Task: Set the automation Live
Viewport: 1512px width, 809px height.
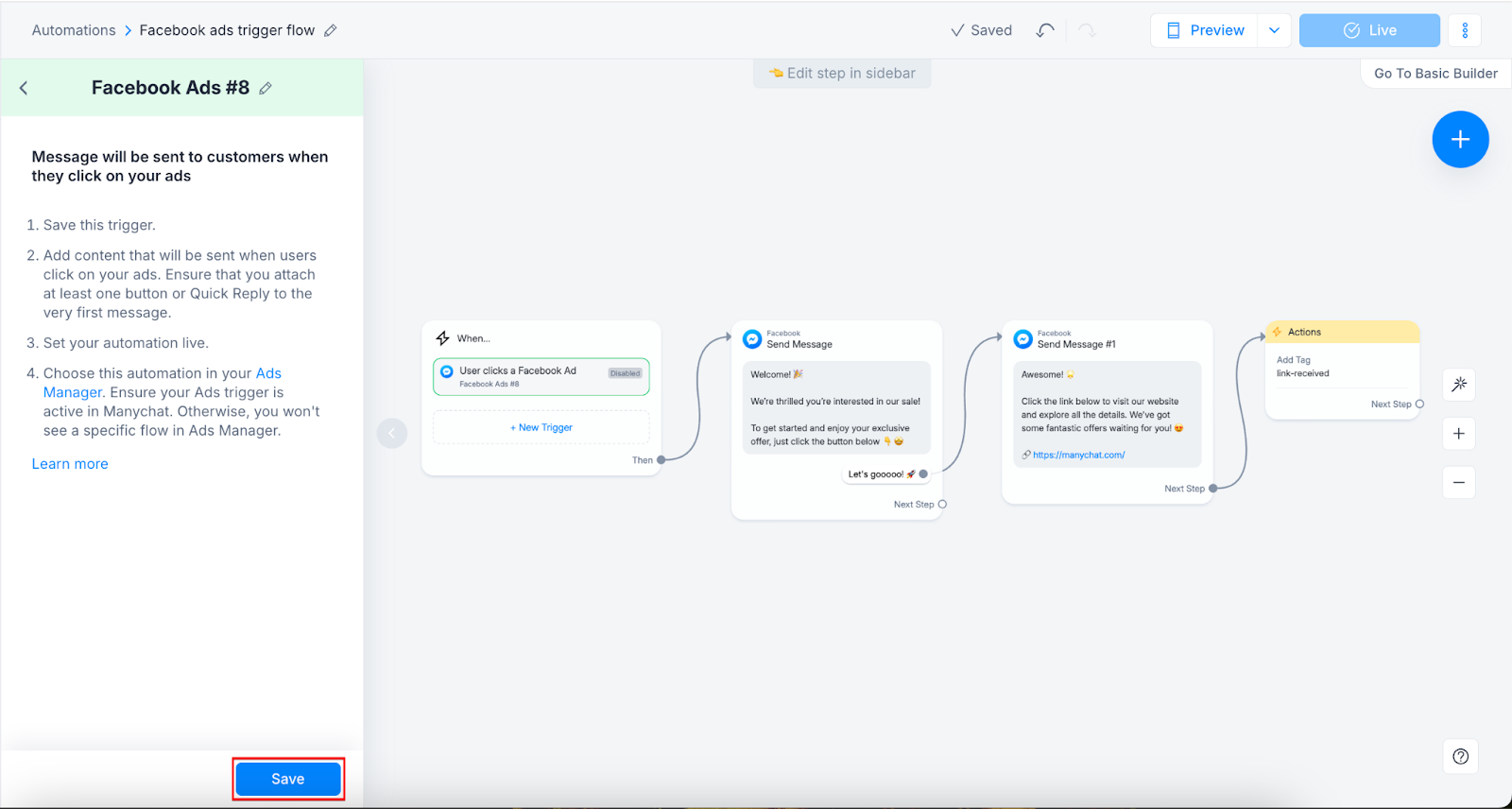Action: pos(1369,30)
